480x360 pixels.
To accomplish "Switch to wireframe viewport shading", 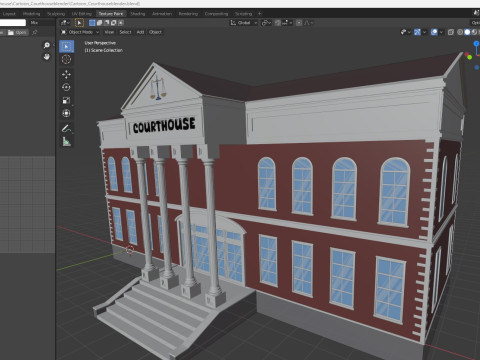I will (460, 32).
